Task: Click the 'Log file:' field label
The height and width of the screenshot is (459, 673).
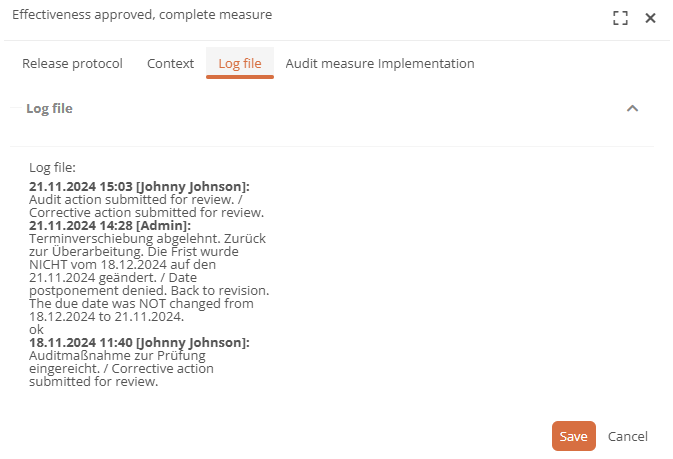Action: (x=52, y=168)
